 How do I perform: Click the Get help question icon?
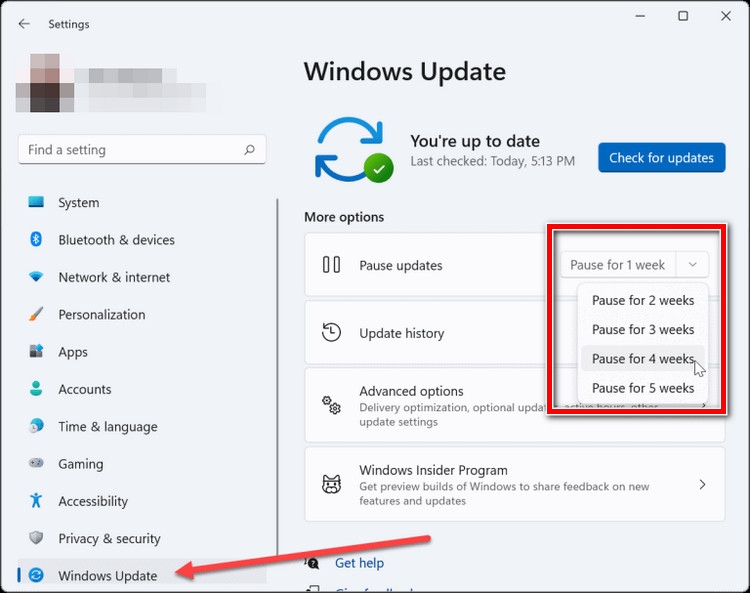[312, 563]
